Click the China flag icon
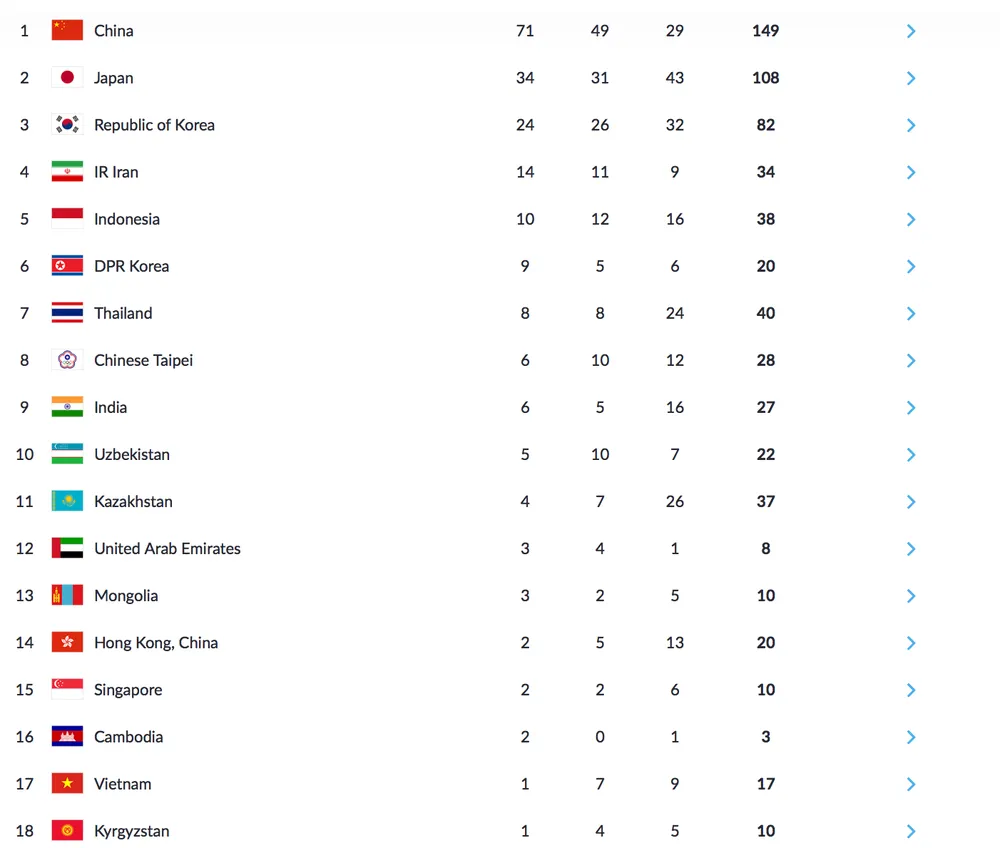1000x848 pixels. click(67, 31)
